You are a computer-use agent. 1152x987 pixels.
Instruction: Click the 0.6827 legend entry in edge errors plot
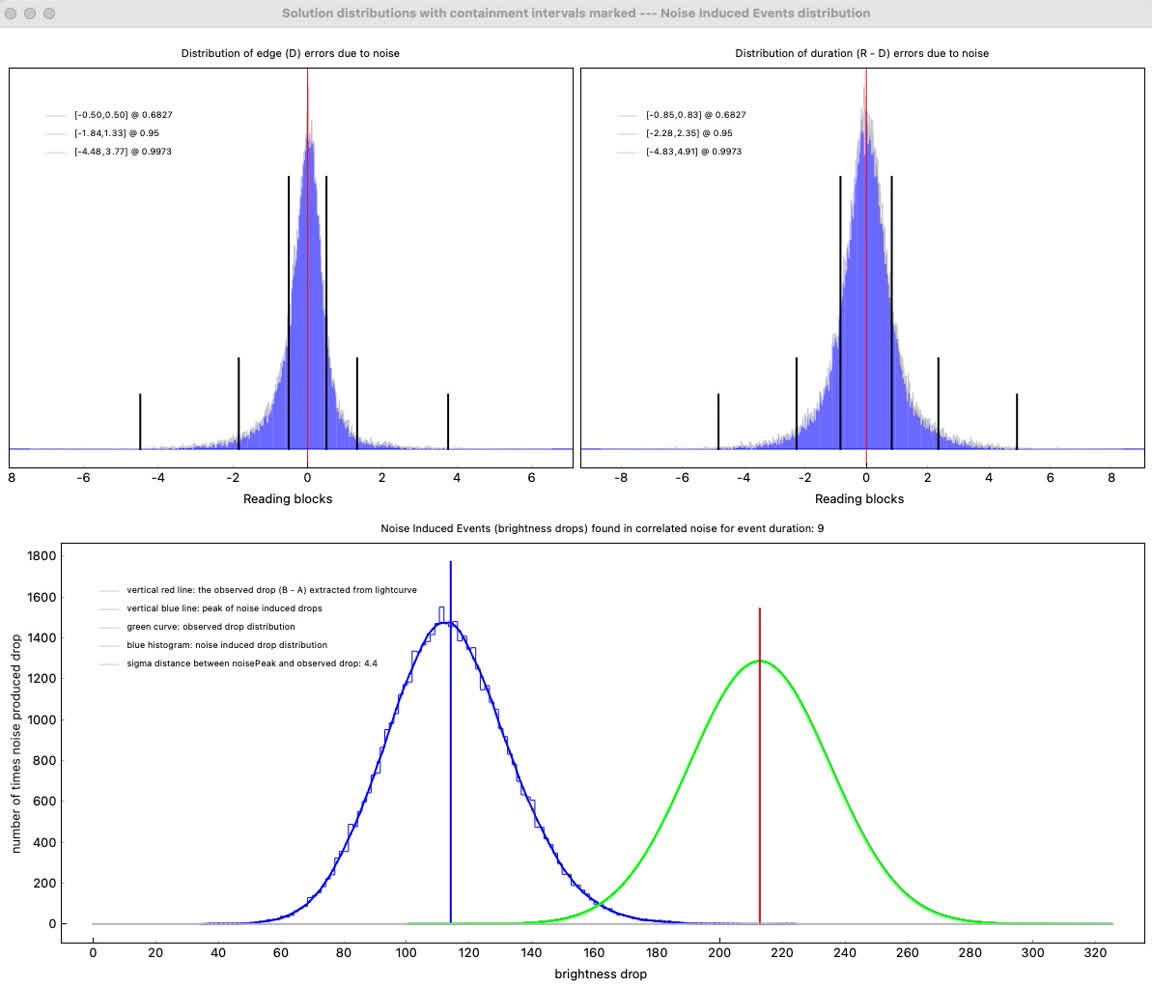point(116,115)
